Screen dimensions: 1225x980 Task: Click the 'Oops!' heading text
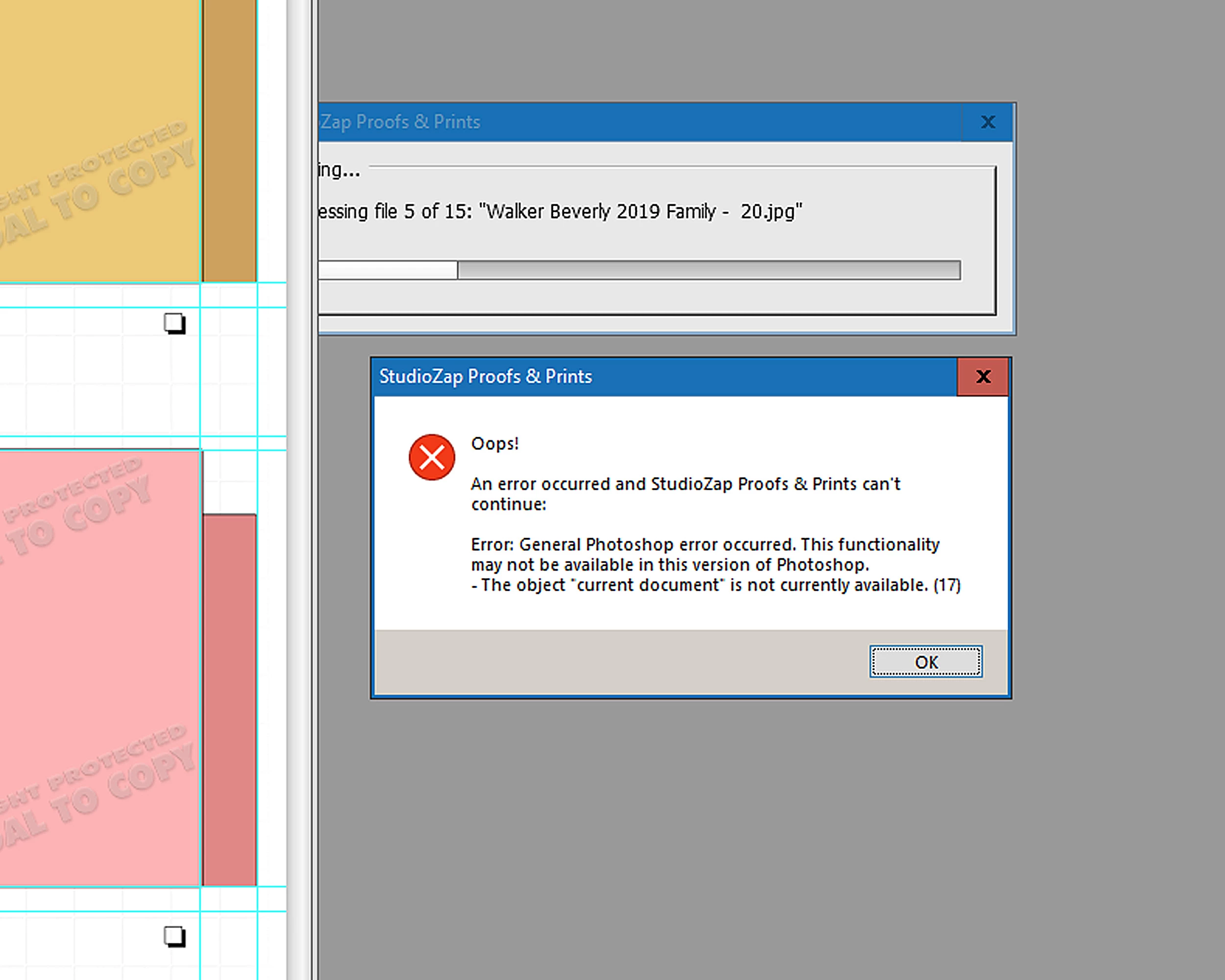tap(494, 444)
